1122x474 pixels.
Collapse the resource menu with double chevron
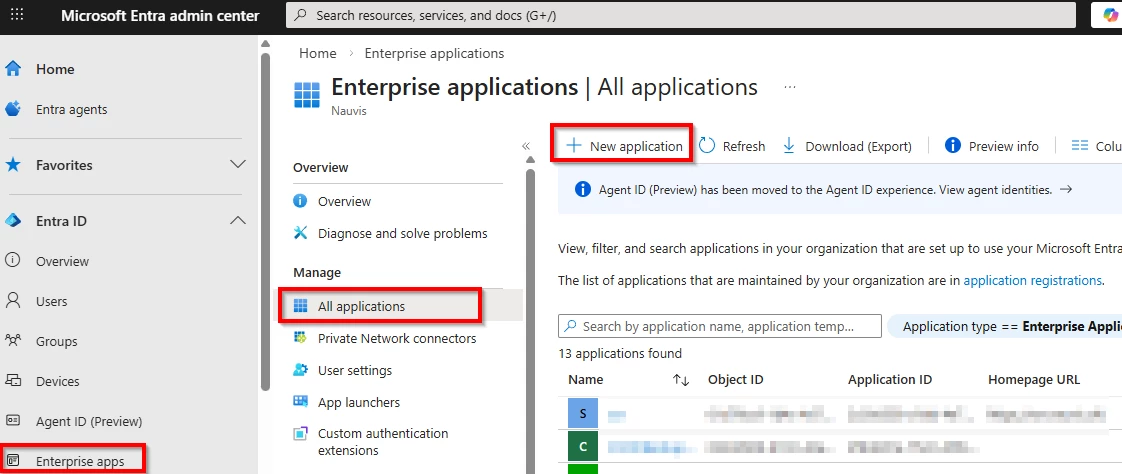[526, 146]
